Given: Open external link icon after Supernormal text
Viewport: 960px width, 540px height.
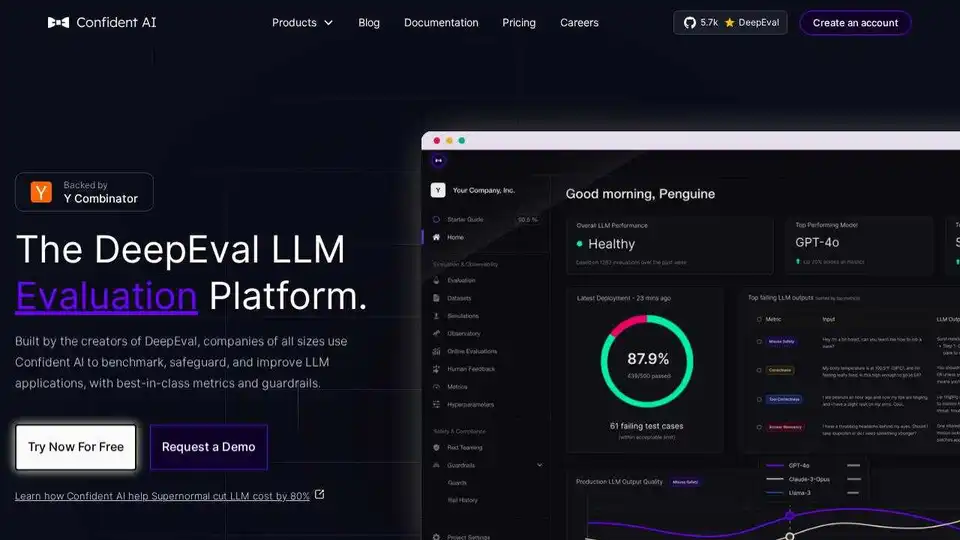Looking at the screenshot, I should point(320,494).
